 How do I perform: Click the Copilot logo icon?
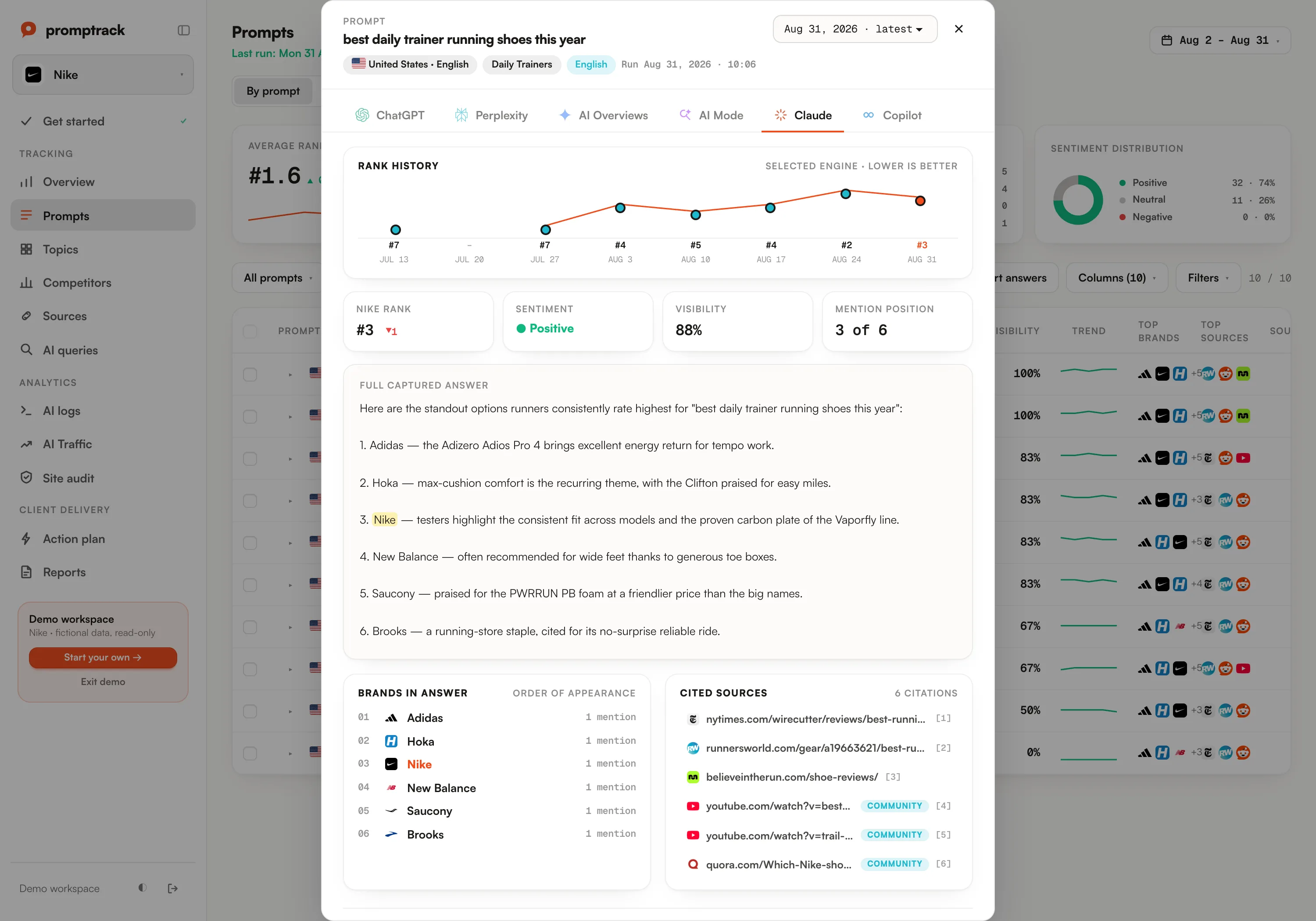click(x=869, y=115)
